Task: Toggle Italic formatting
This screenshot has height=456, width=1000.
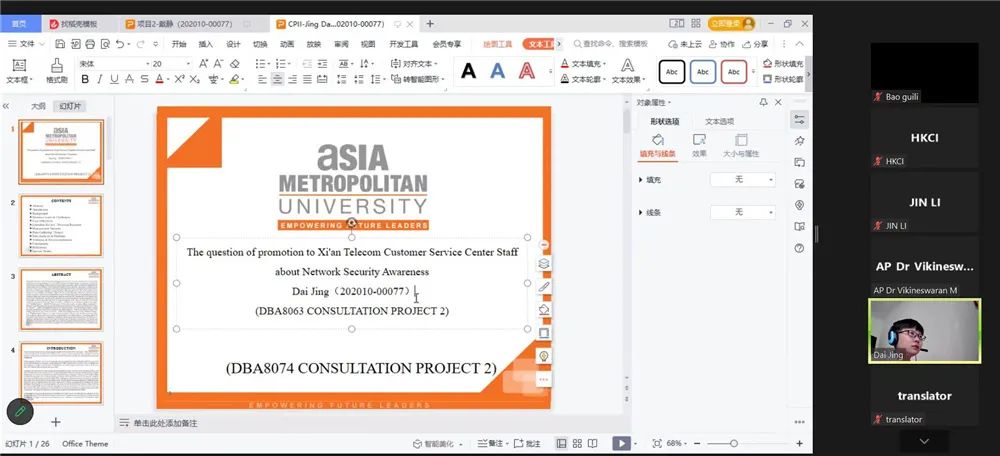Action: pos(99,80)
